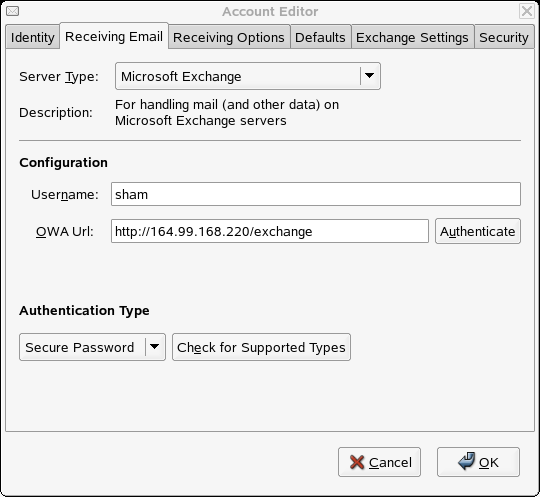Image resolution: width=540 pixels, height=497 pixels.
Task: Expand the Secure Password dropdown arrow
Action: click(154, 347)
